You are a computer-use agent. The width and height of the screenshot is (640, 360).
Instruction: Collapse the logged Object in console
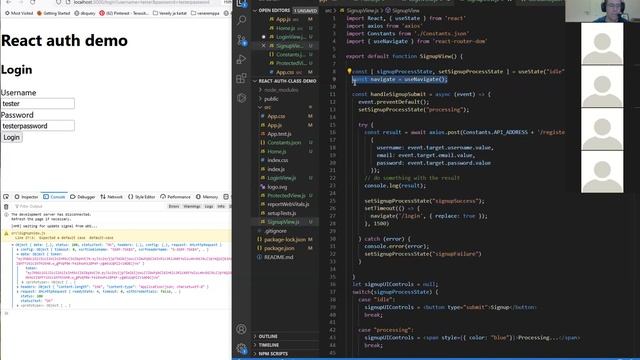[x=13, y=245]
